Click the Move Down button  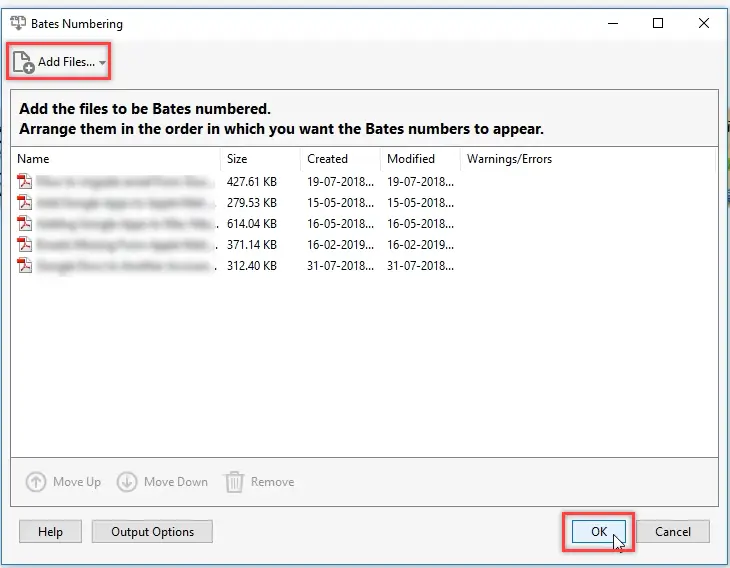click(162, 482)
